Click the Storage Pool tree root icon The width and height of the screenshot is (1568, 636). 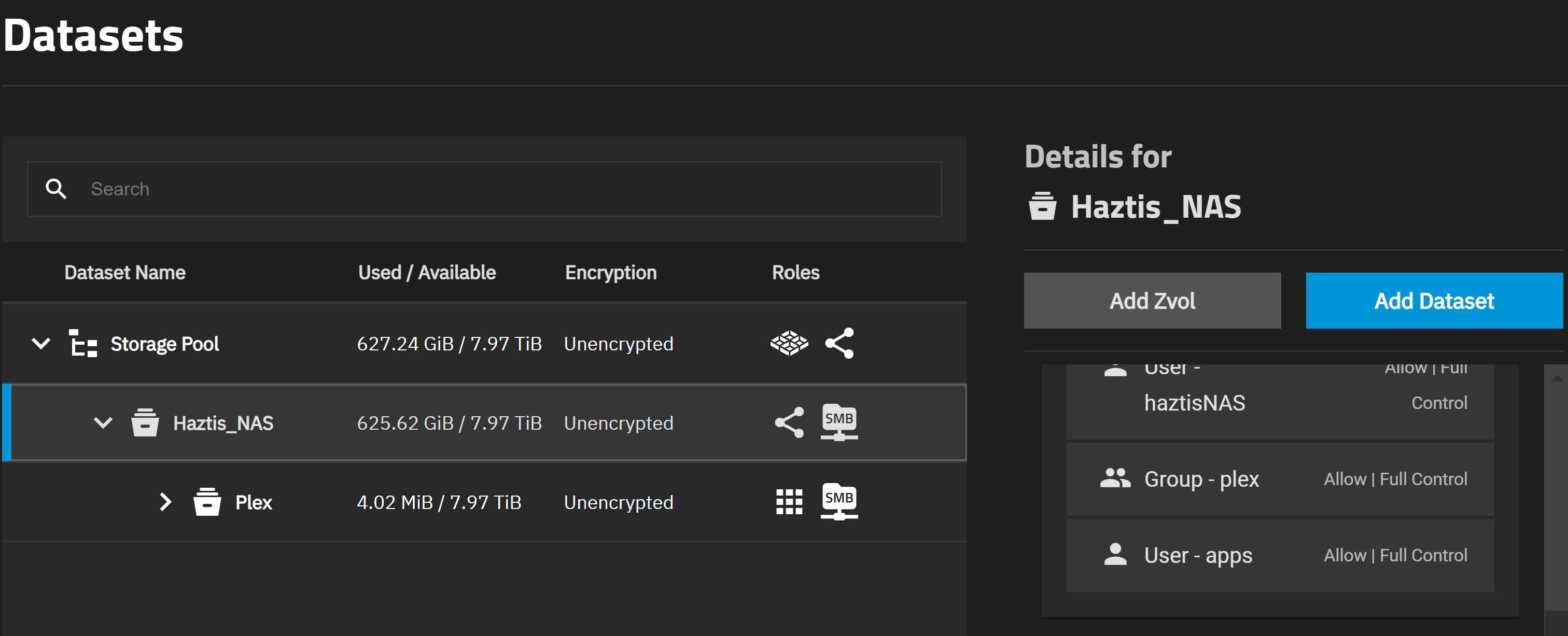point(83,343)
